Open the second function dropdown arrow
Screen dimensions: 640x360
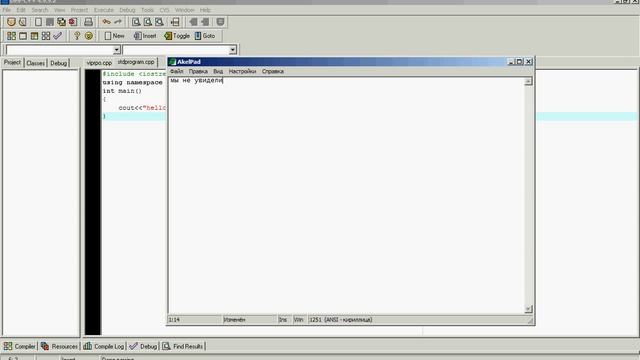point(232,50)
